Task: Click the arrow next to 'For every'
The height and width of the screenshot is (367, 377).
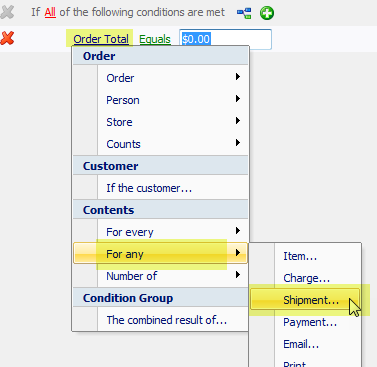Action: click(x=238, y=231)
